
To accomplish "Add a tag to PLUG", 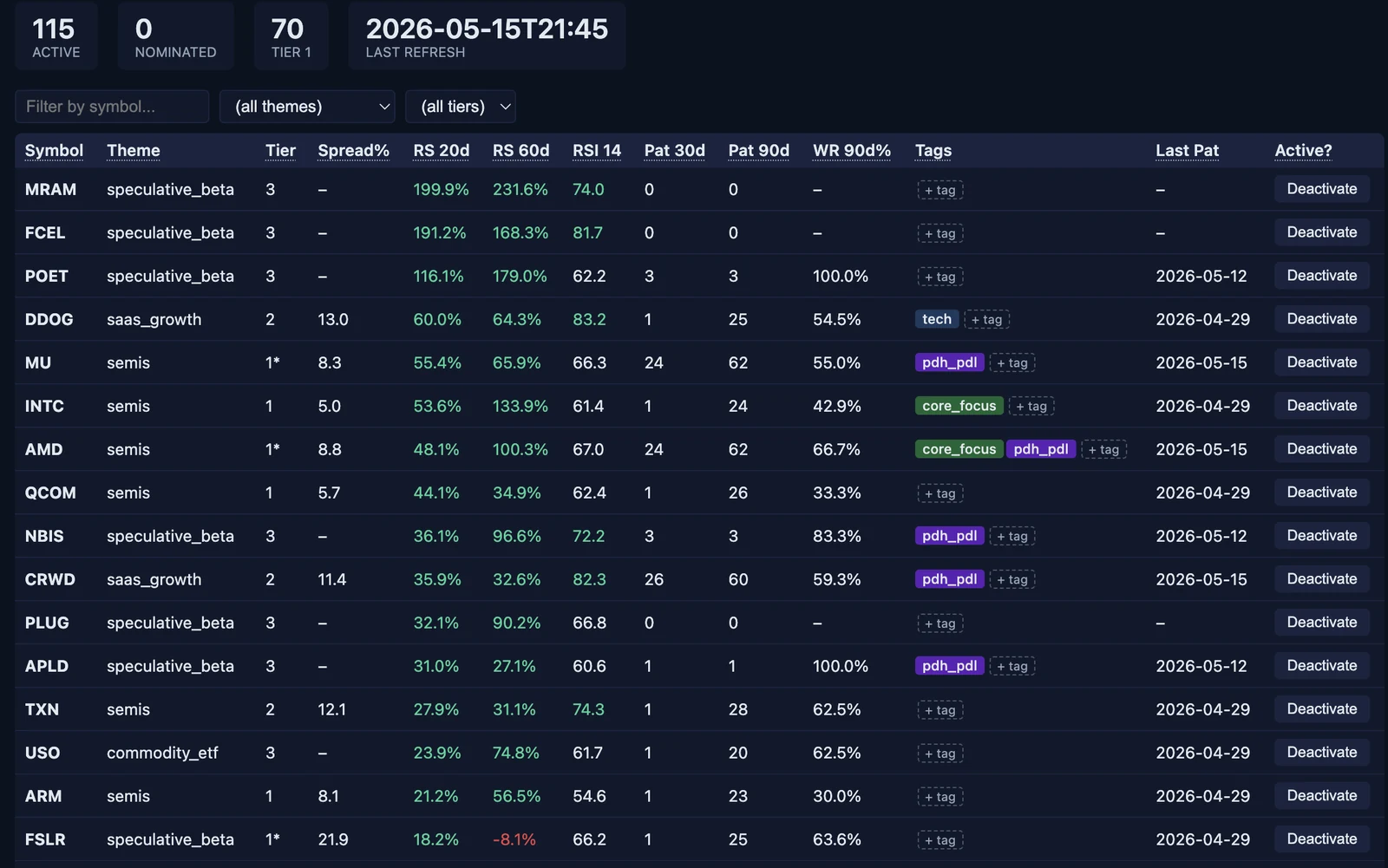I will pos(940,623).
